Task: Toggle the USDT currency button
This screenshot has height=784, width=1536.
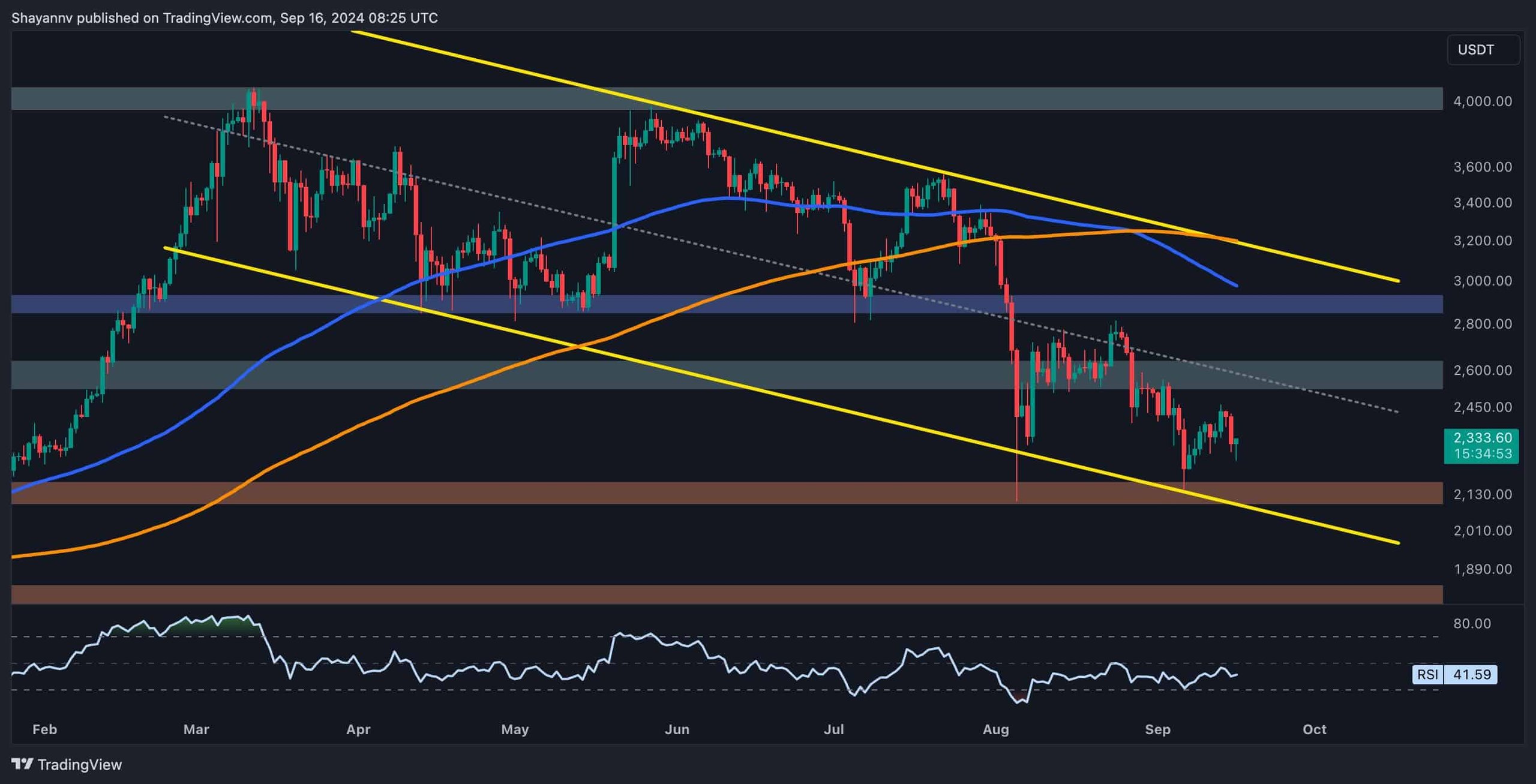Action: (x=1482, y=50)
